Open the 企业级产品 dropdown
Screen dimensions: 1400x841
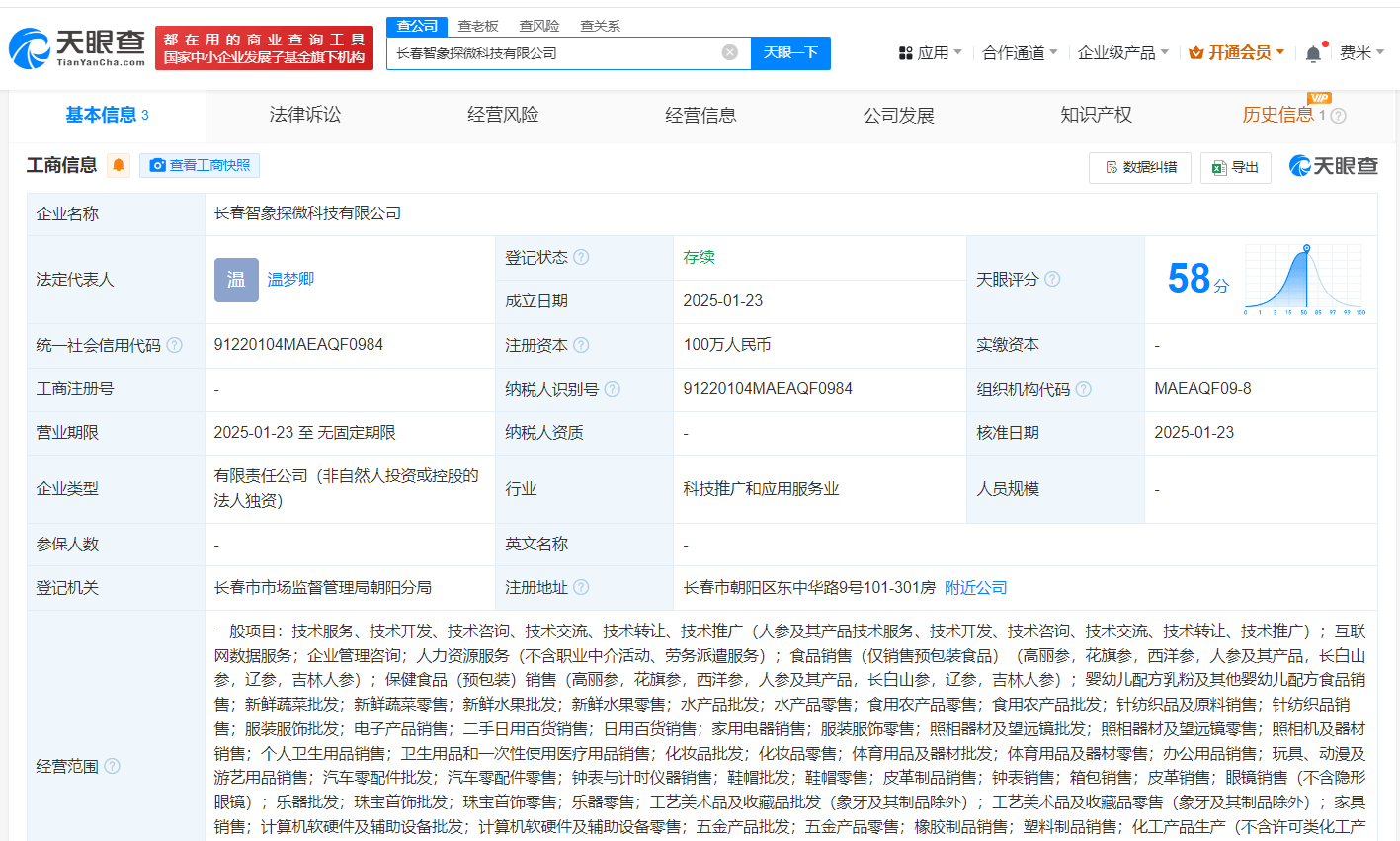pyautogui.click(x=1118, y=51)
